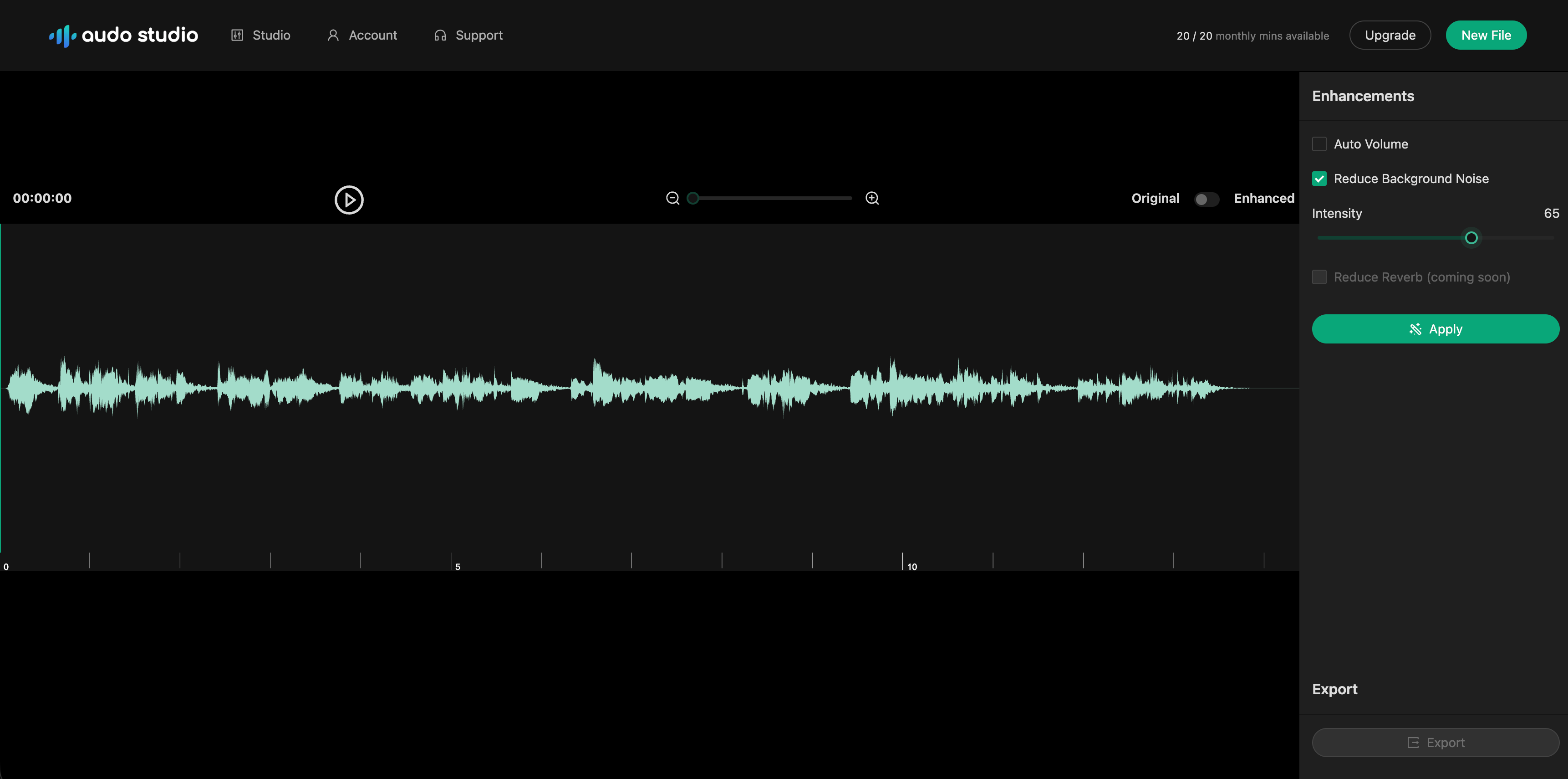Click the Reduce Reverb checkbox

[1319, 277]
